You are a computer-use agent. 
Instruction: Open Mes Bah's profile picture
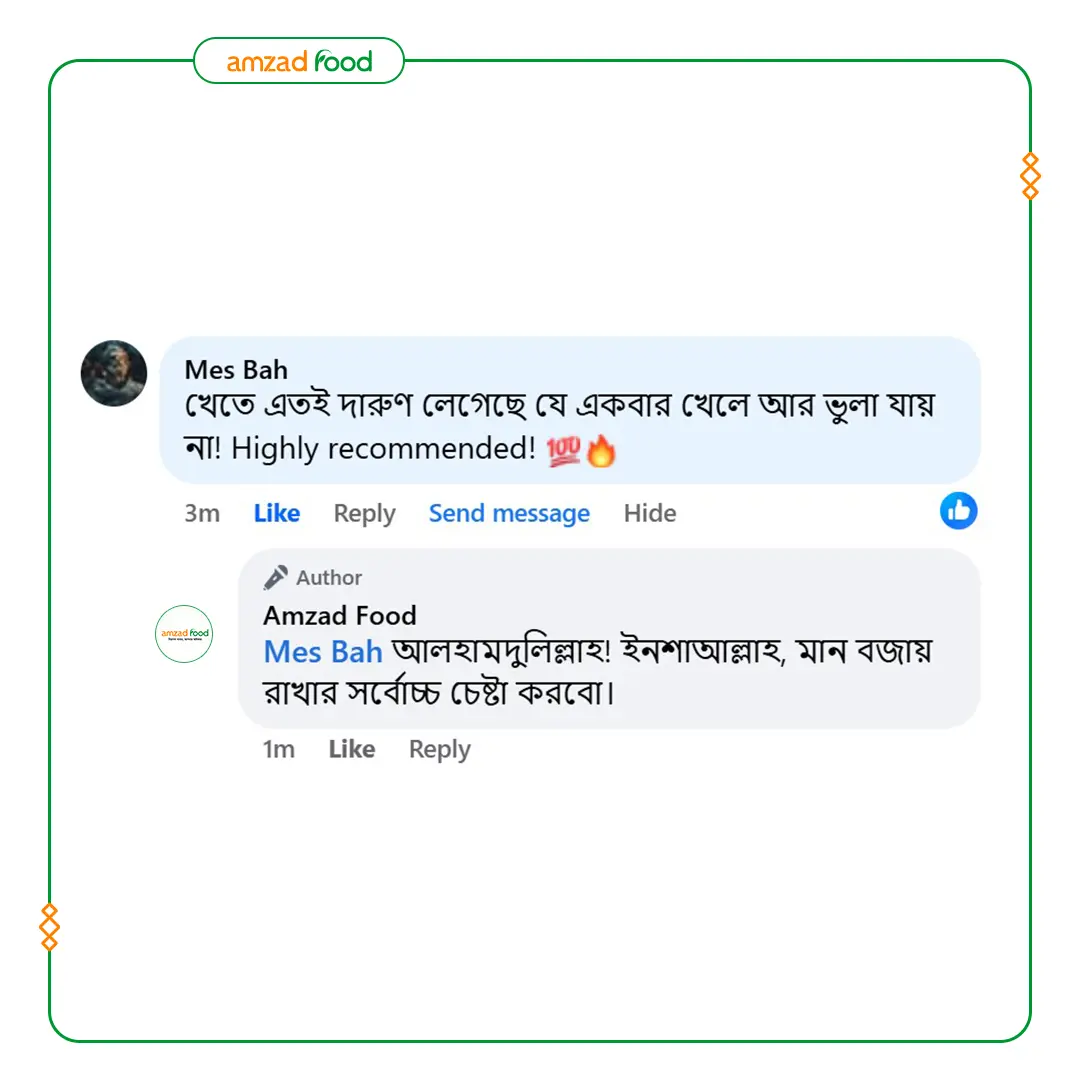[114, 373]
